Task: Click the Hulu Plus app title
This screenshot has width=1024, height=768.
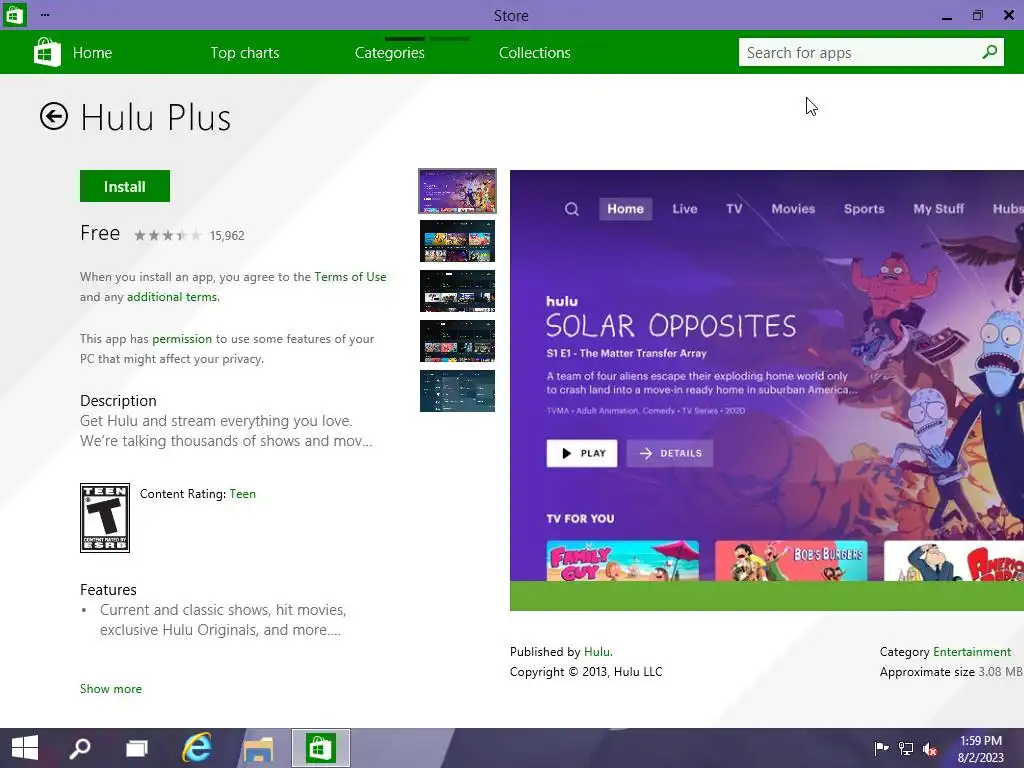Action: pyautogui.click(x=156, y=118)
